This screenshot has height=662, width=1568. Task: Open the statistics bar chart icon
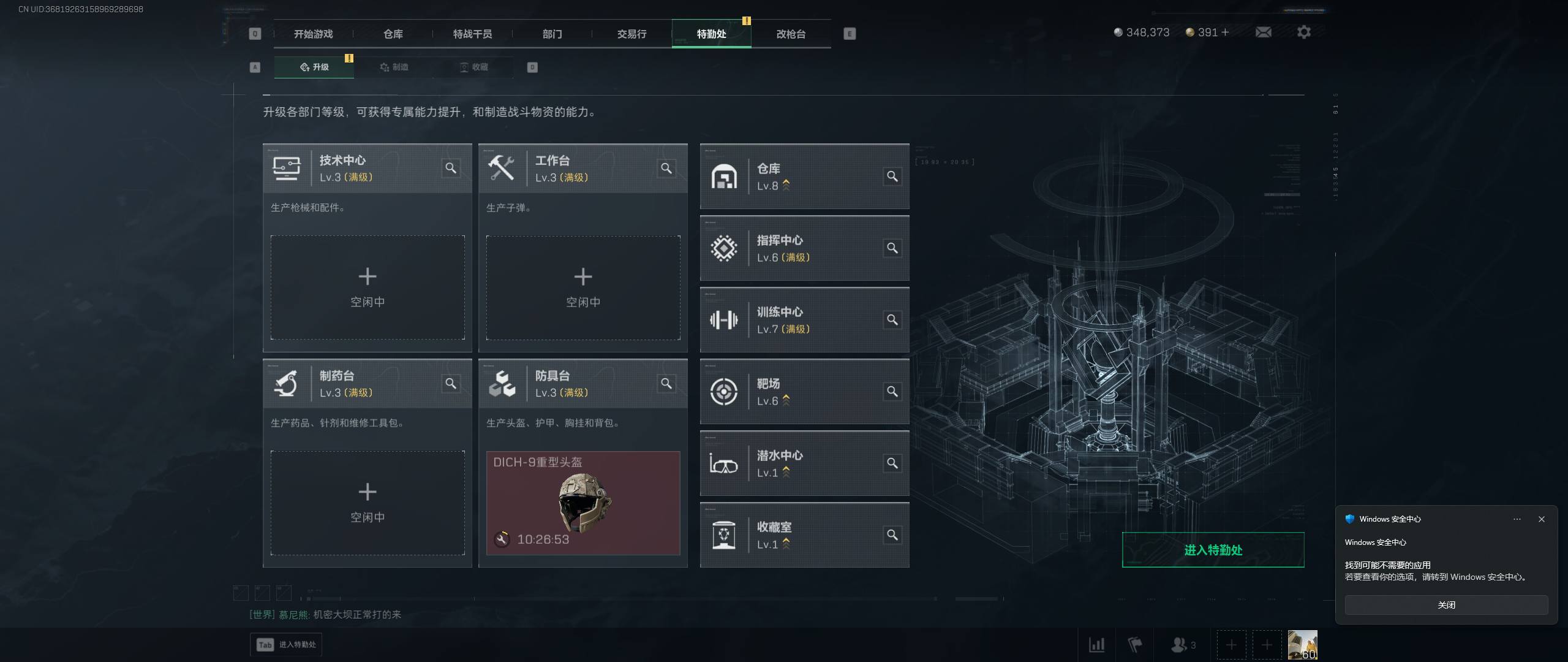pos(1096,644)
